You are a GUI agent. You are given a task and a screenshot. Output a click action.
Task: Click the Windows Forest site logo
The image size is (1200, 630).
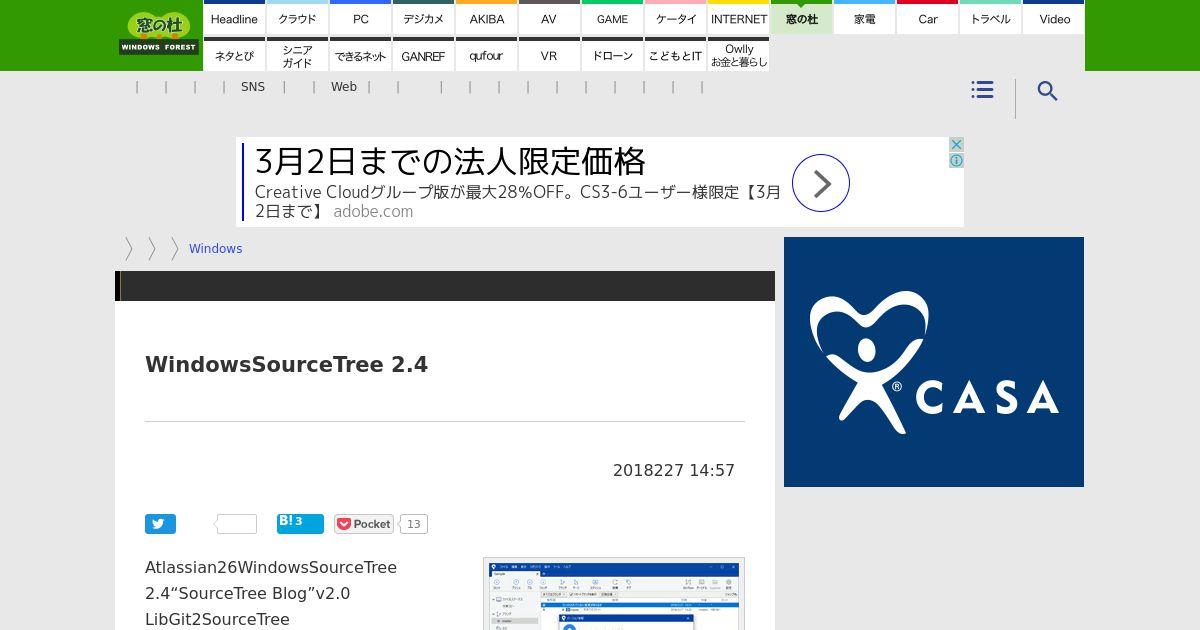click(x=159, y=33)
